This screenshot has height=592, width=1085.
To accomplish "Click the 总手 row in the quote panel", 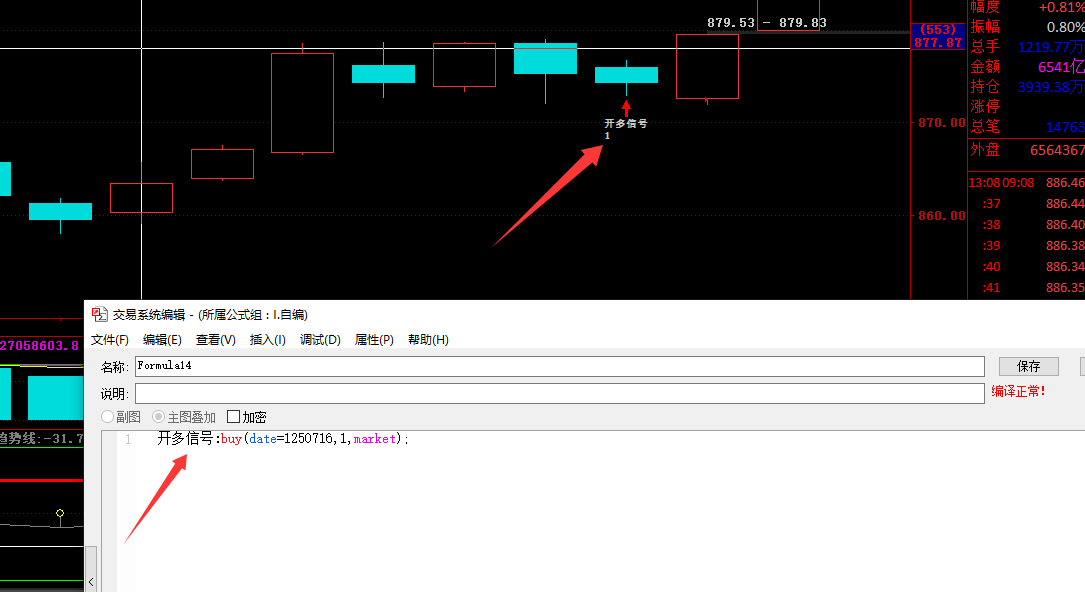I will 1027,47.
